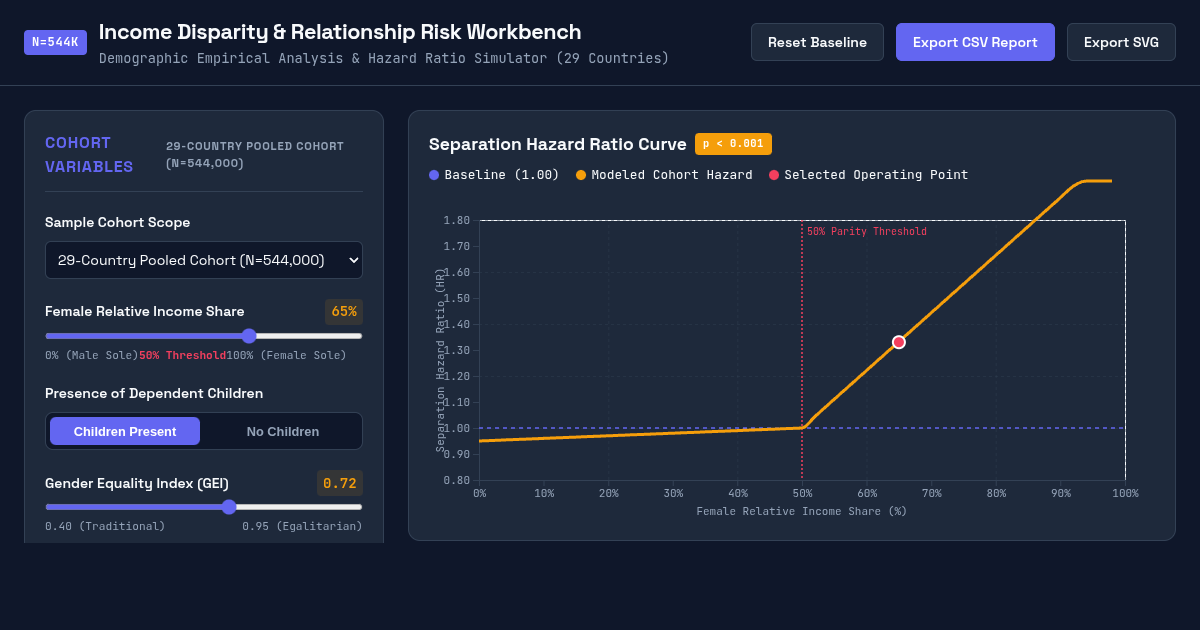The width and height of the screenshot is (1200, 630).
Task: Click the "Presence of Dependent Children" label
Action: 154,393
